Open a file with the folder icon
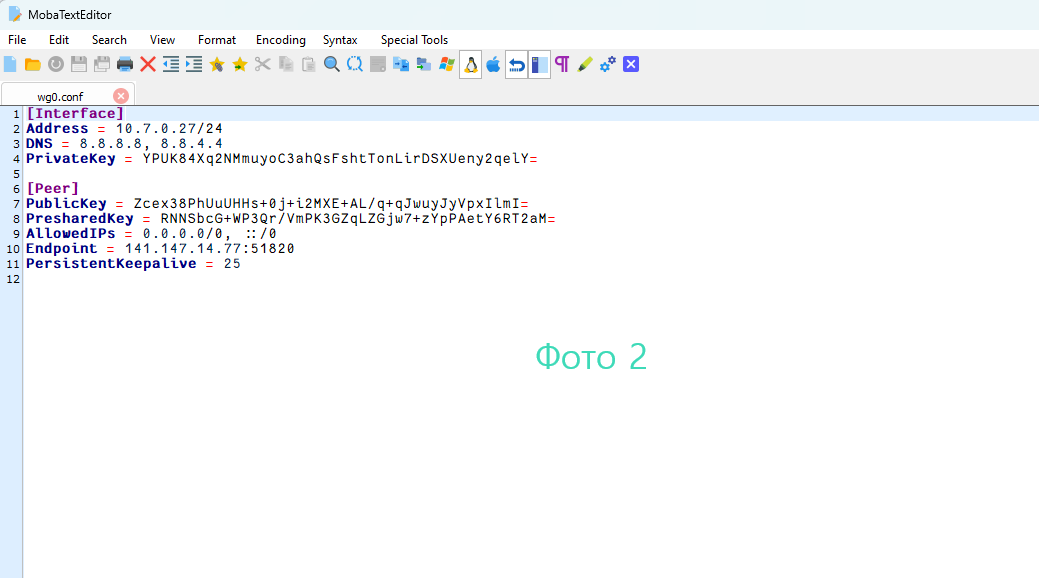This screenshot has height=578, width=1039. (x=33, y=64)
